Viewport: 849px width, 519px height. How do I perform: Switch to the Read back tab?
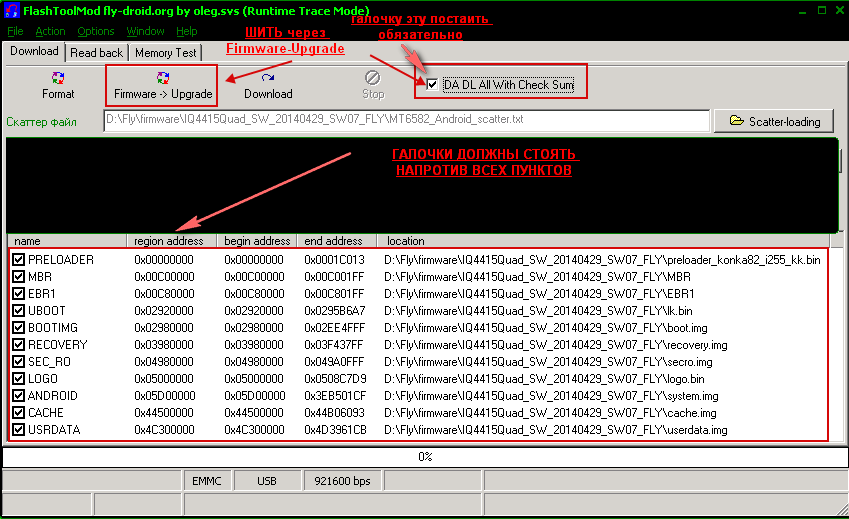pos(97,53)
